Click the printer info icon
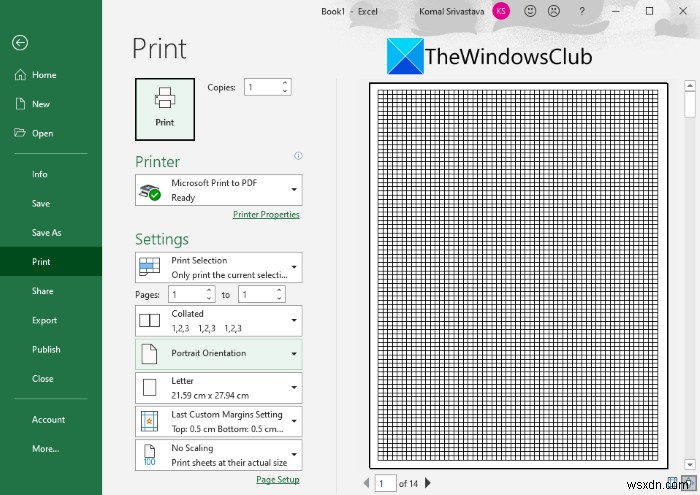Screen dimensions: 700x495 pos(298,156)
